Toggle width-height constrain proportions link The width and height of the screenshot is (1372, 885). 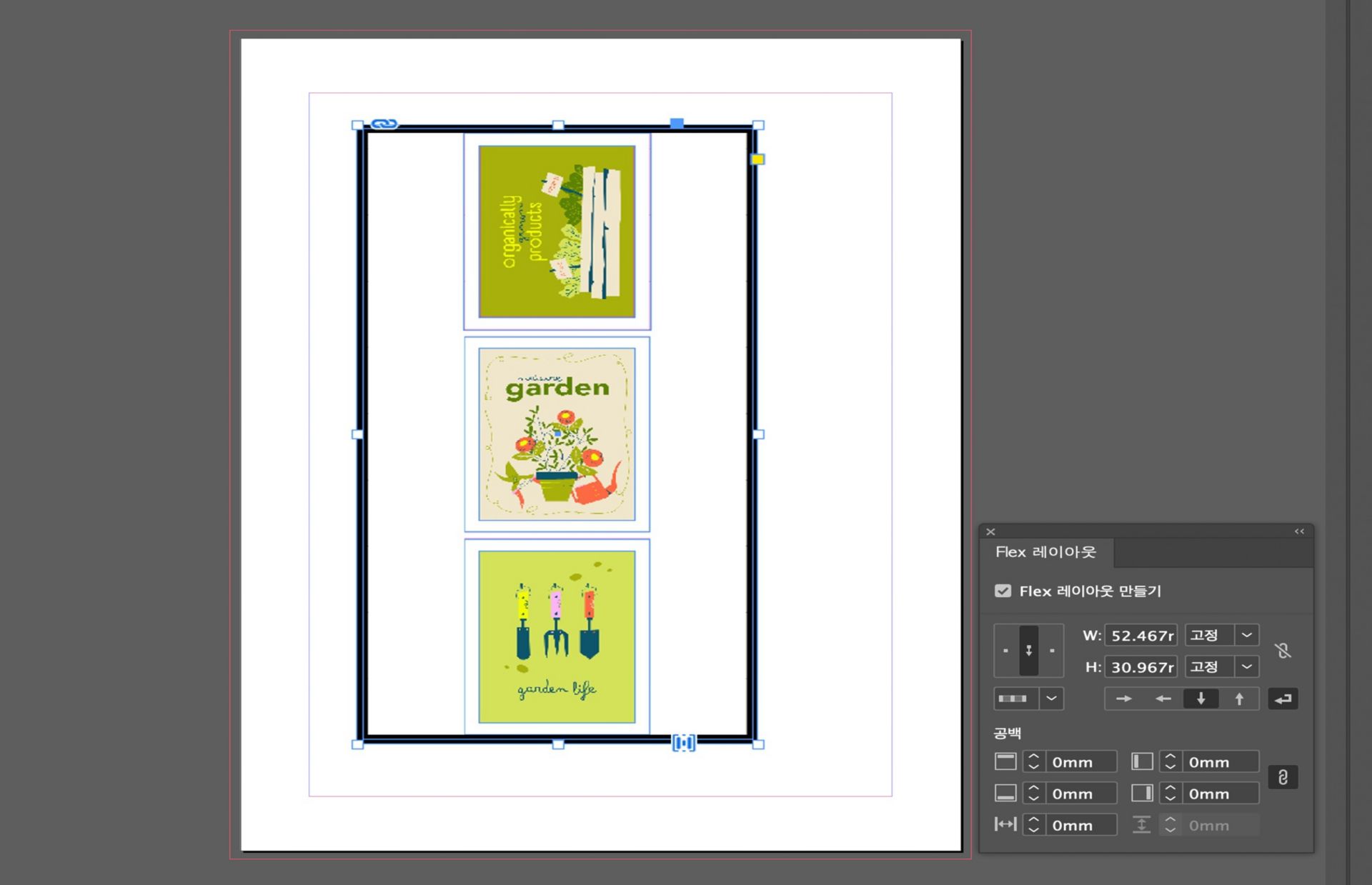click(1283, 651)
